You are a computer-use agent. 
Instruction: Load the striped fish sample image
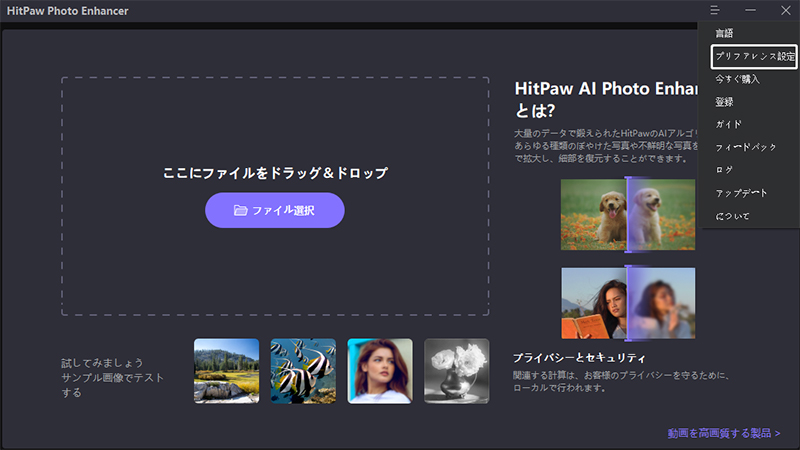[303, 371]
